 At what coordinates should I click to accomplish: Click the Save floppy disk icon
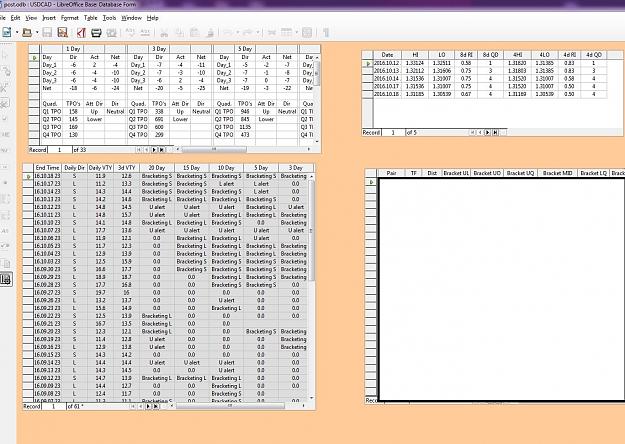[47, 32]
